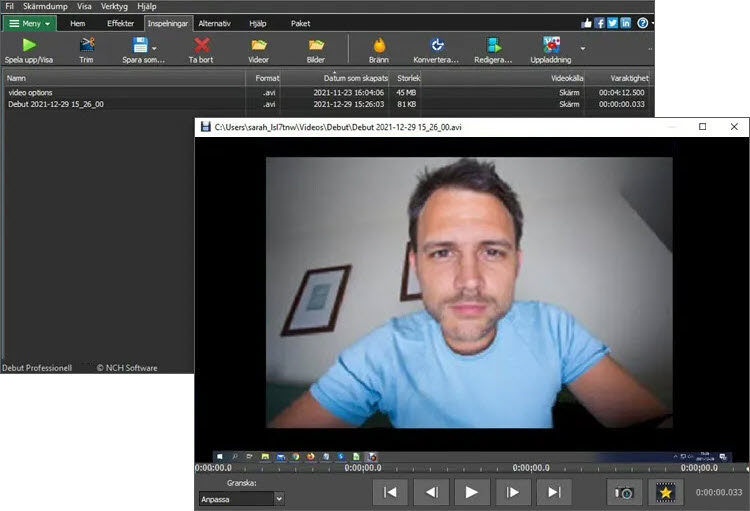Open the Fil menu

pos(9,6)
